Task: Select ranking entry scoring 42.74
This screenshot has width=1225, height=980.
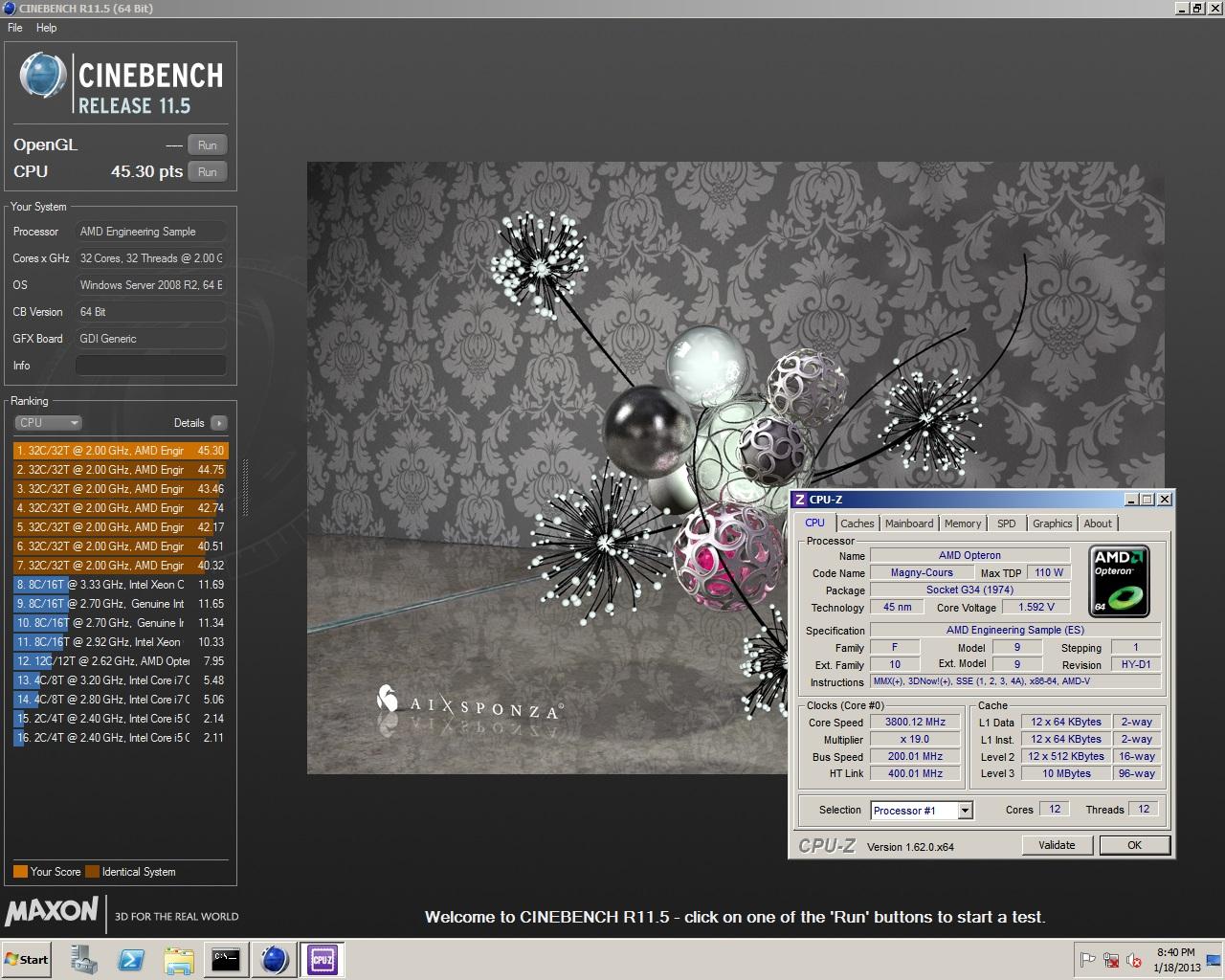Action: [x=121, y=508]
